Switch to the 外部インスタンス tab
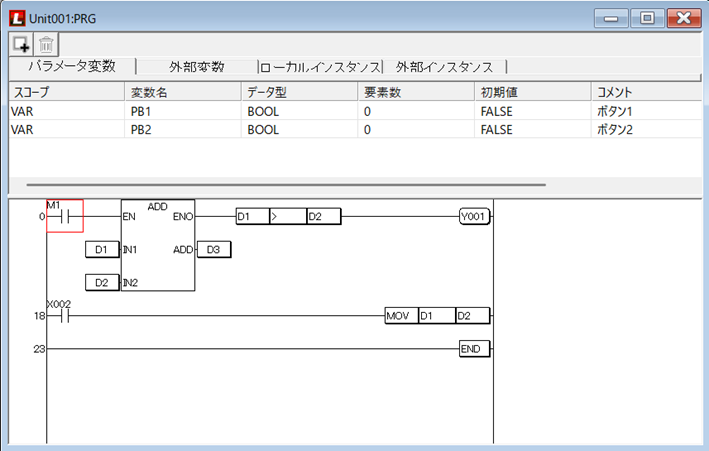This screenshot has width=709, height=451. (444, 67)
